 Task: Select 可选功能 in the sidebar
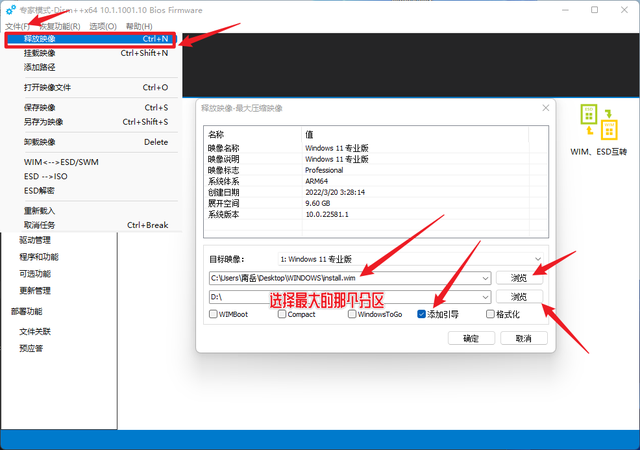(35, 274)
